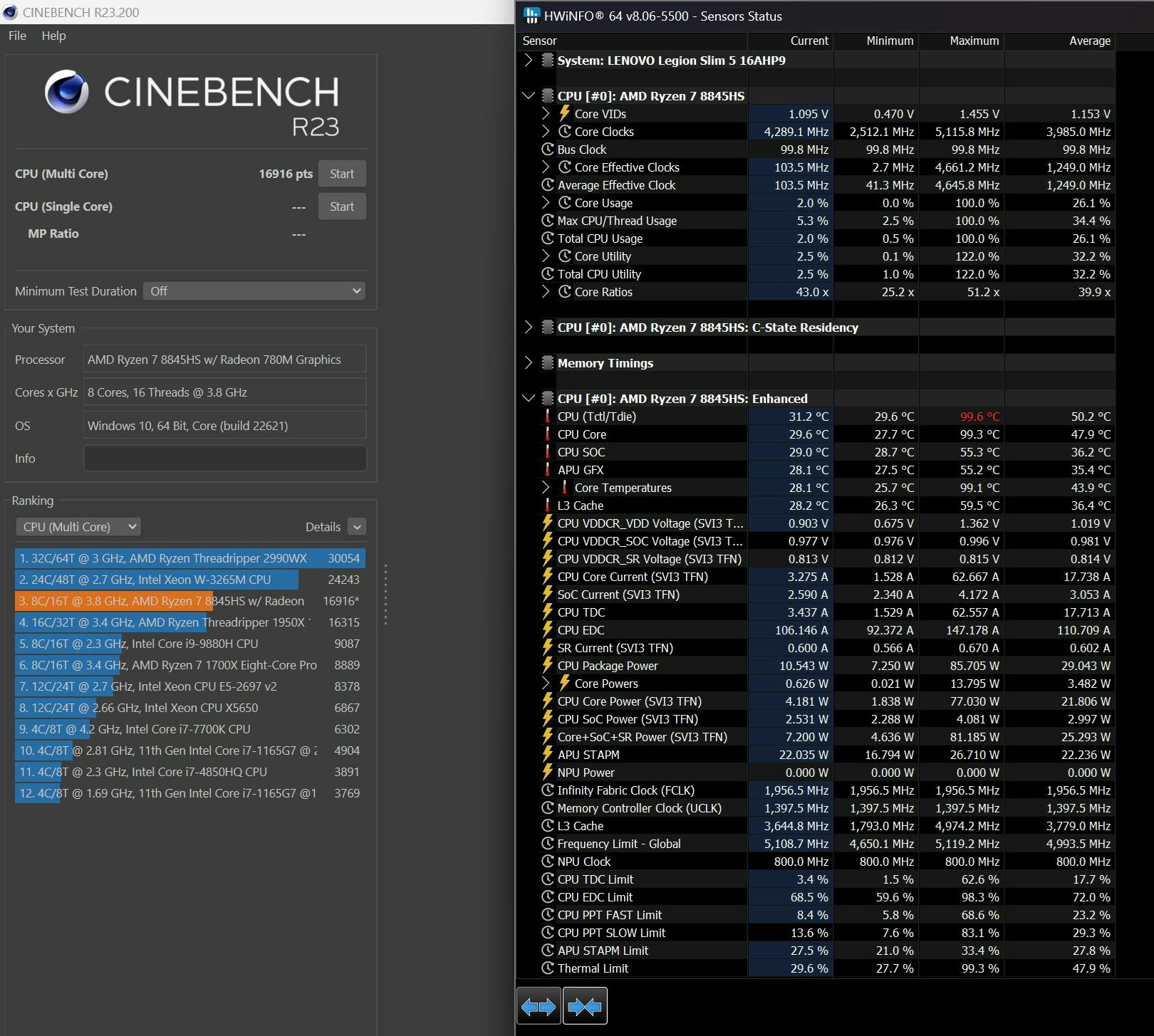This screenshot has height=1036, width=1154.
Task: Click the Cinebench logo sphere icon
Action: (x=66, y=92)
